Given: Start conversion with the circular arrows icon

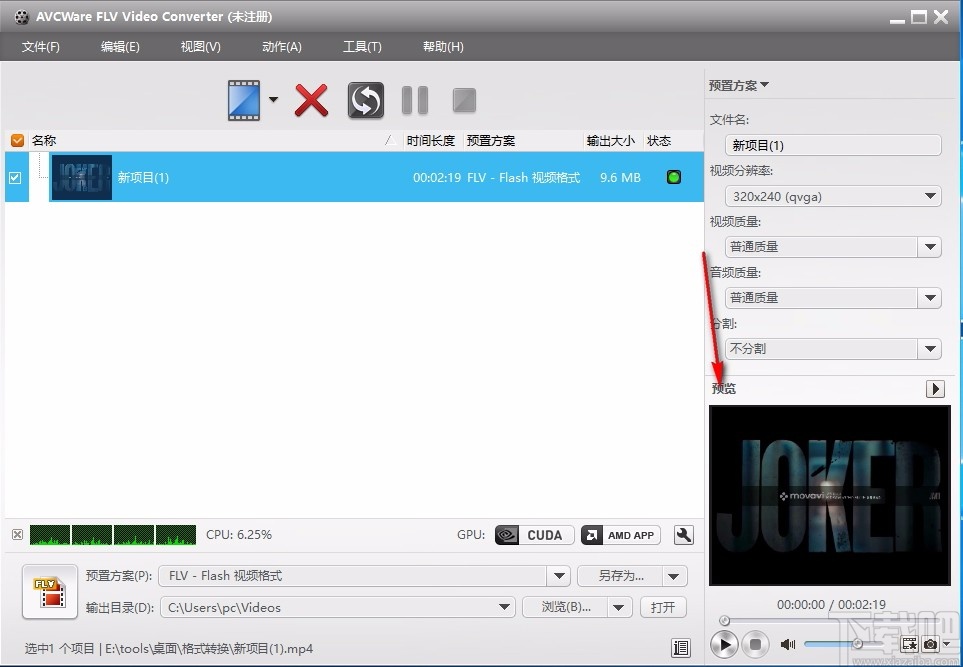Looking at the screenshot, I should coord(365,100).
